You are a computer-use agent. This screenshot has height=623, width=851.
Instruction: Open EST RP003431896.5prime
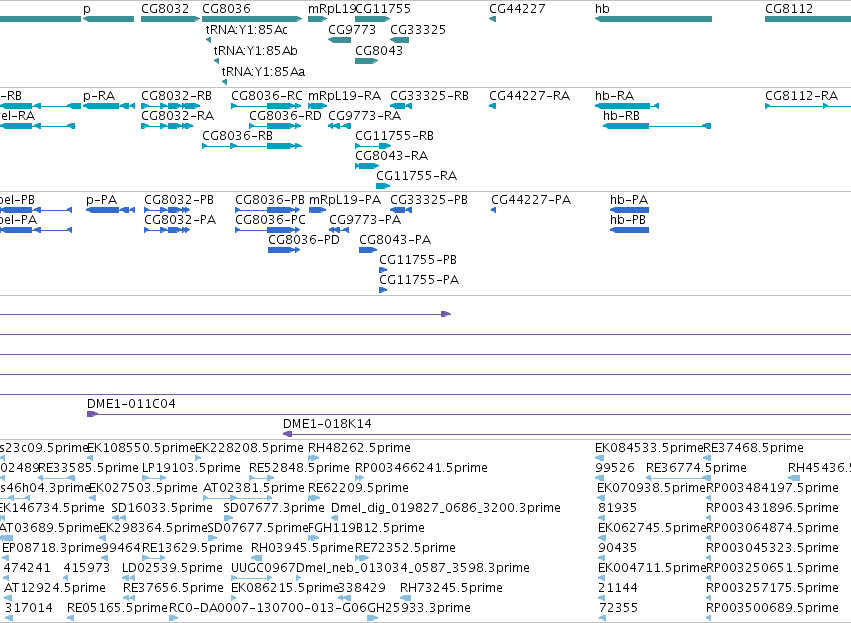point(772,508)
